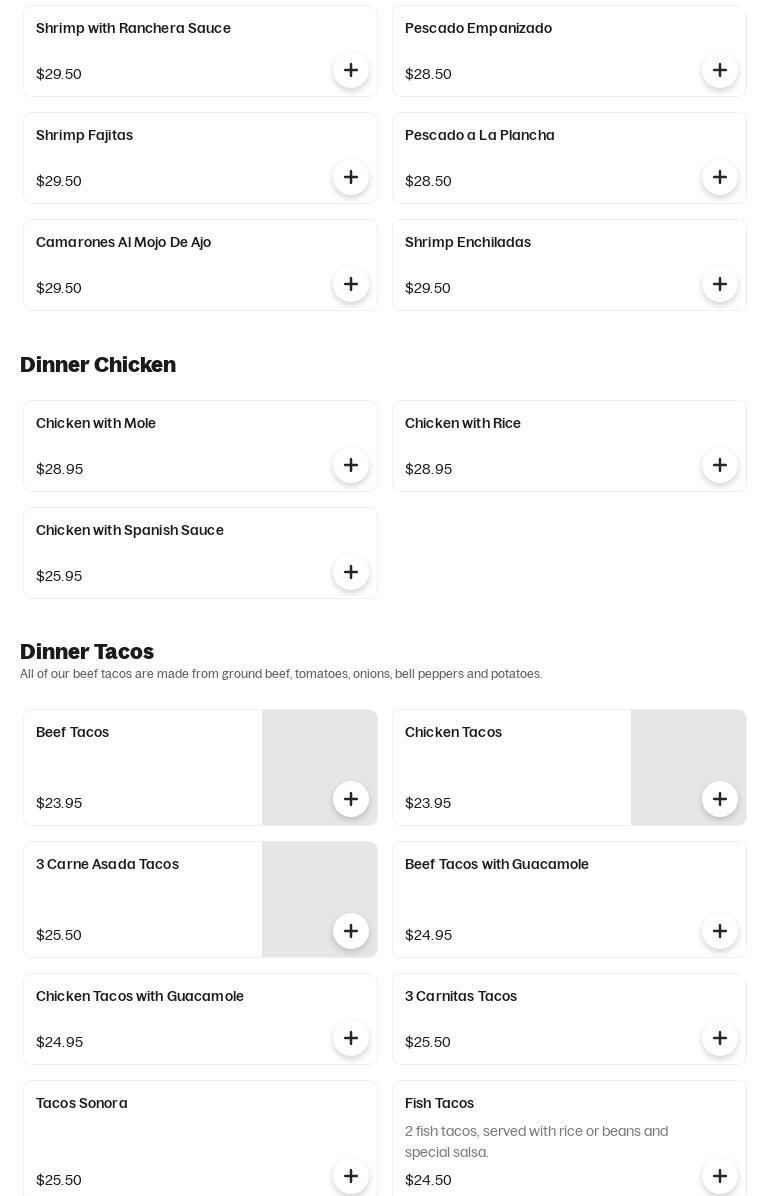Screen dimensions: 770x1196
Task: Add Chicken with Rice to order
Action: tap(720, 465)
